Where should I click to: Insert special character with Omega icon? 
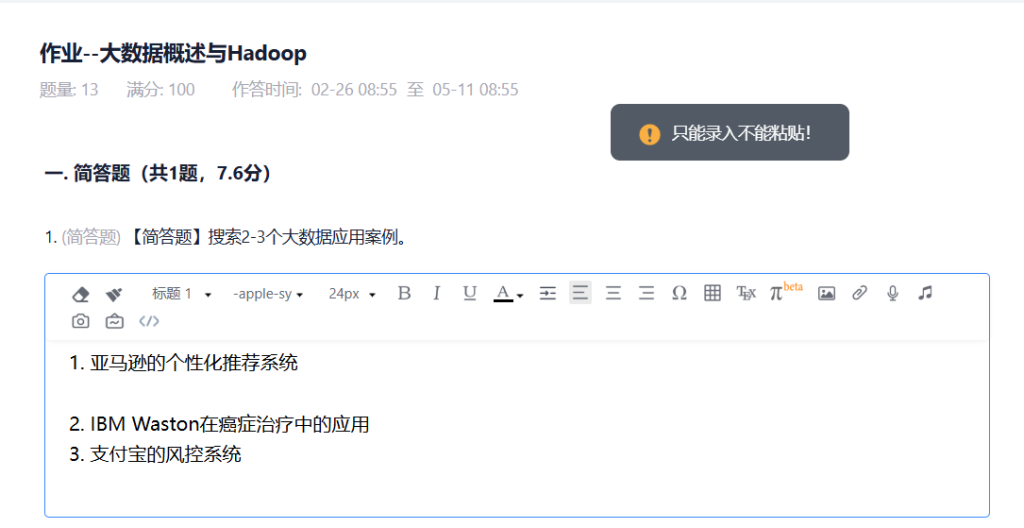click(679, 293)
